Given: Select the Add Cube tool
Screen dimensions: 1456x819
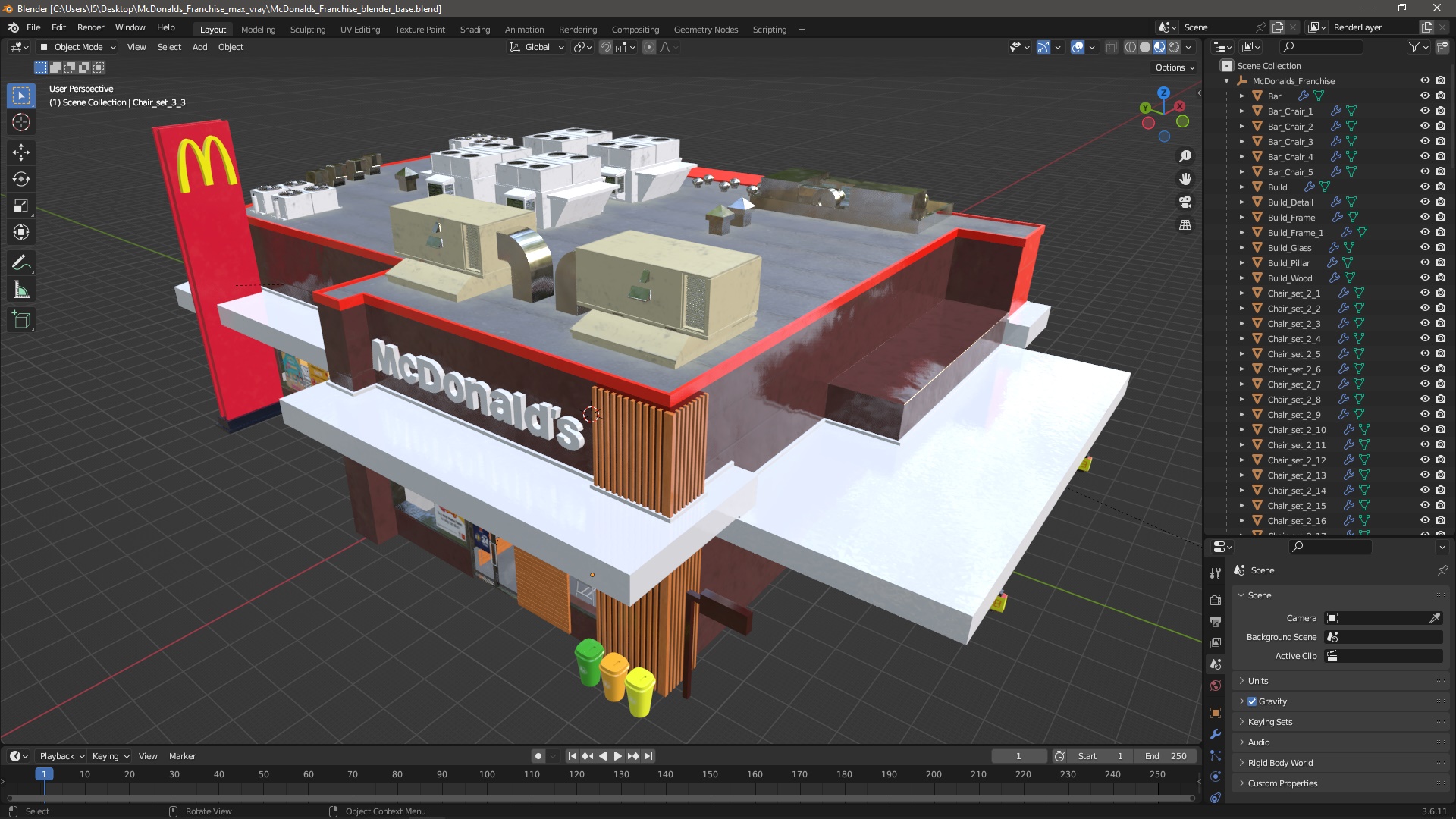Looking at the screenshot, I should 21,320.
